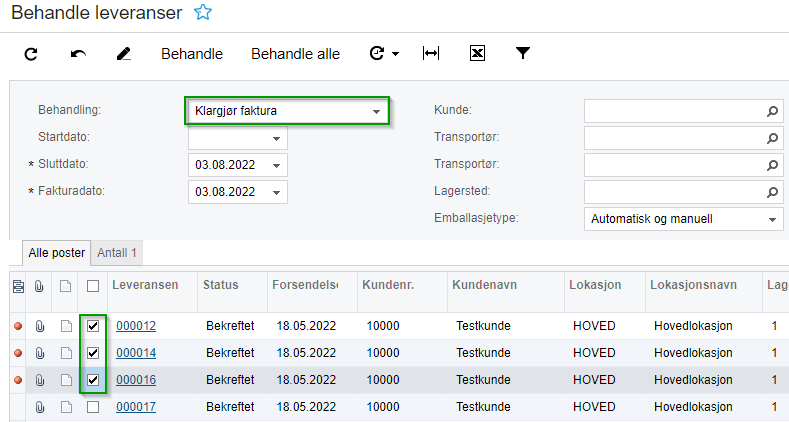
Task: Open the Sluttdato date picker arrow
Action: pos(276,165)
